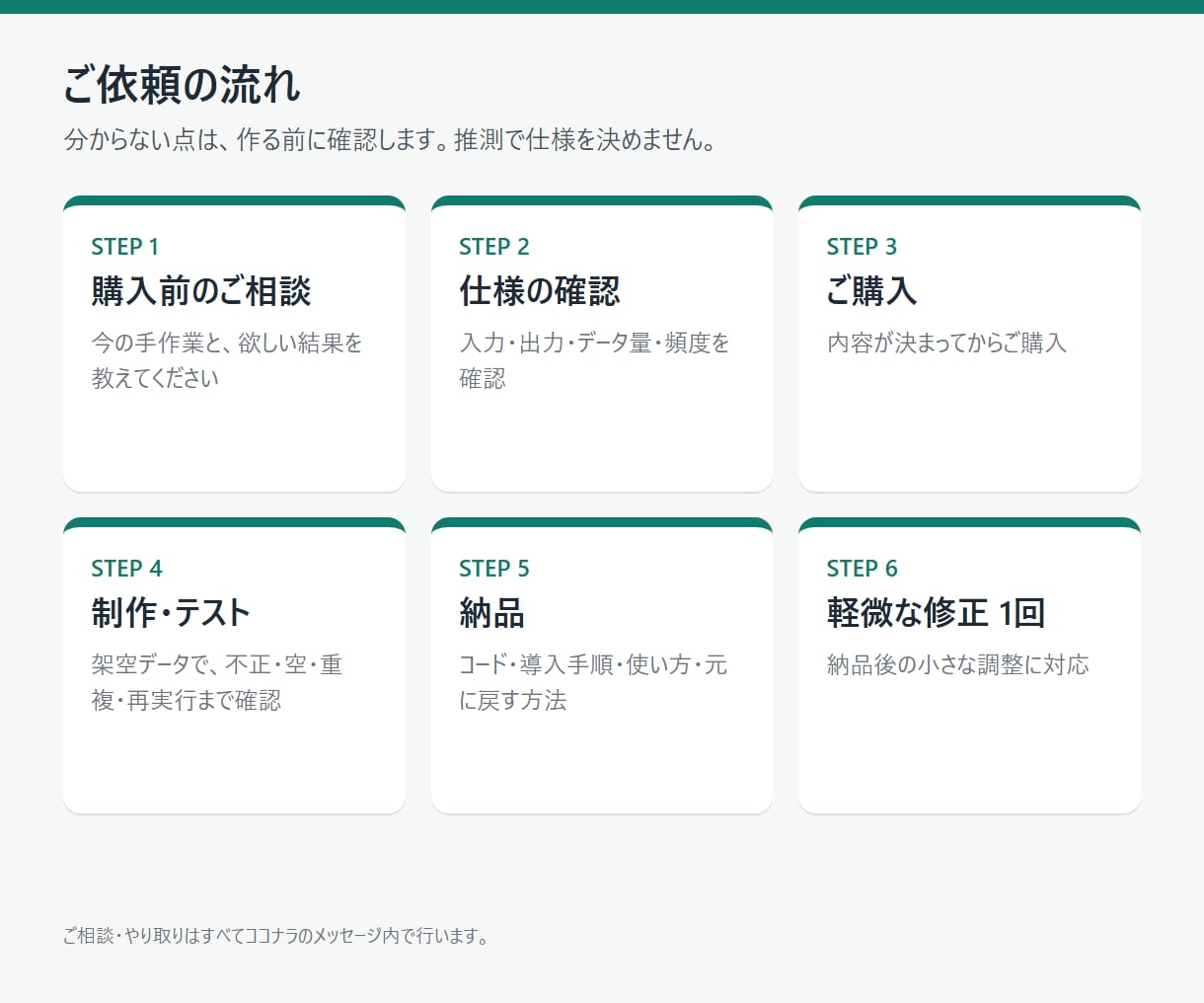This screenshot has width=1204, height=1003.
Task: Click the description 入力・出力・データ量・頻度を確認
Action: [x=594, y=360]
